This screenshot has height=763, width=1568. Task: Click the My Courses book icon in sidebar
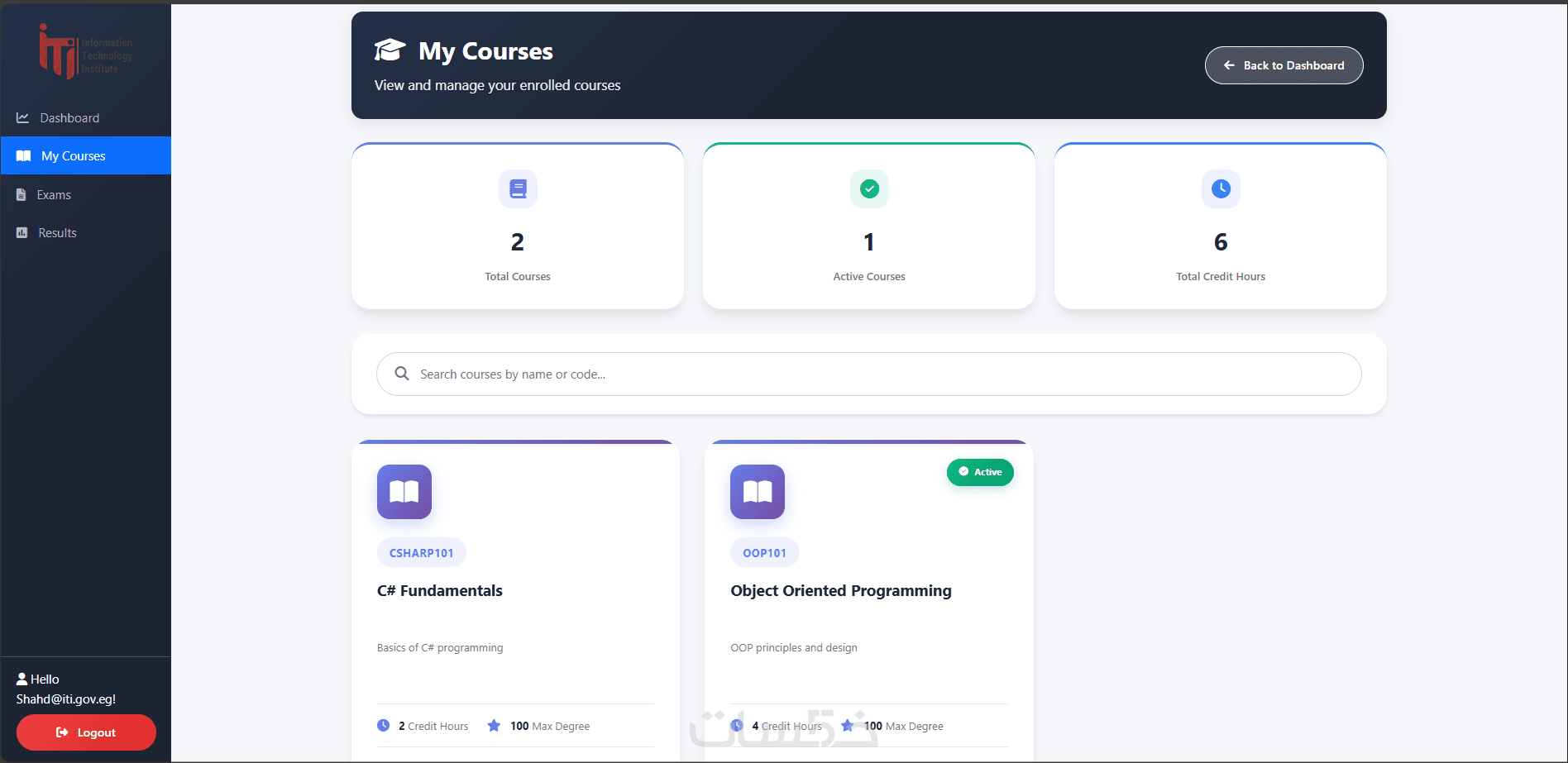click(x=24, y=156)
